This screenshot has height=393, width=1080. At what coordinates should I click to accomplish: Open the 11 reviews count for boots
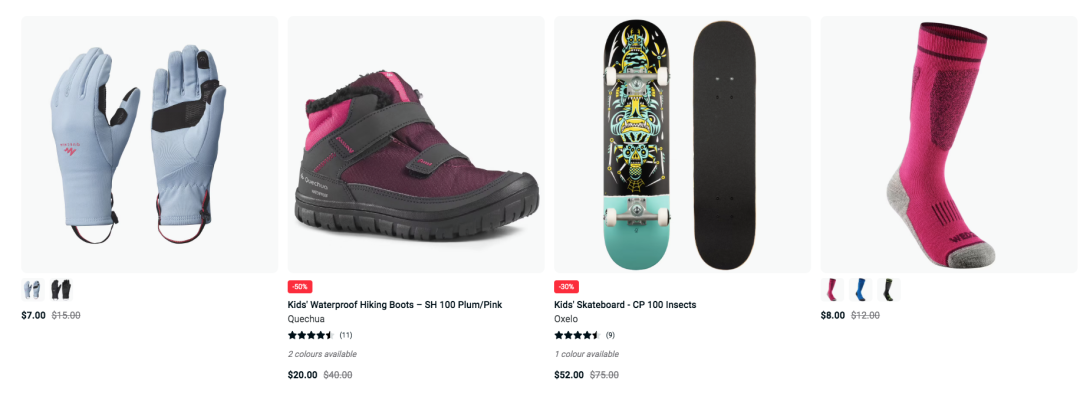346,336
